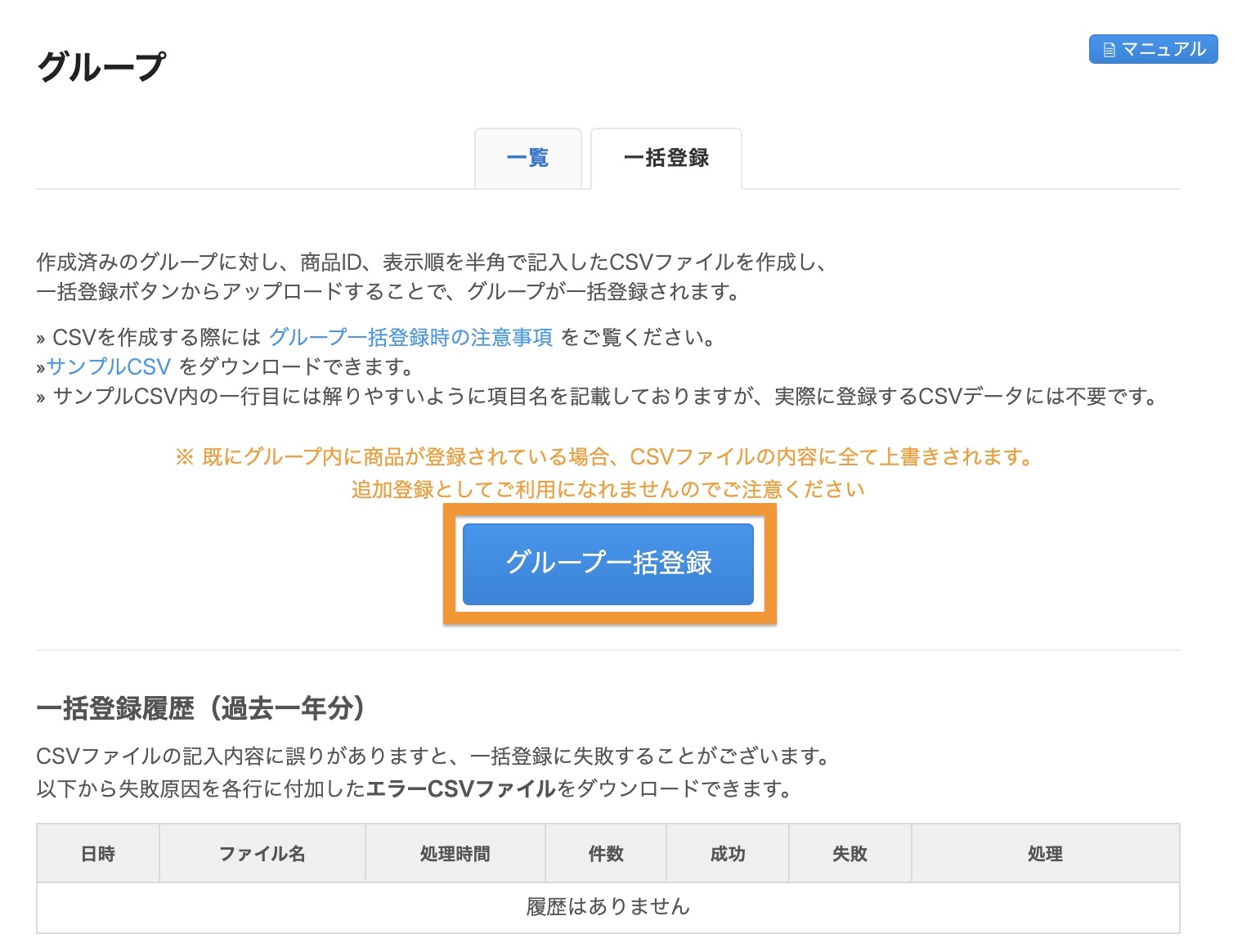
Task: Select the 成功 column header
Action: [x=727, y=853]
